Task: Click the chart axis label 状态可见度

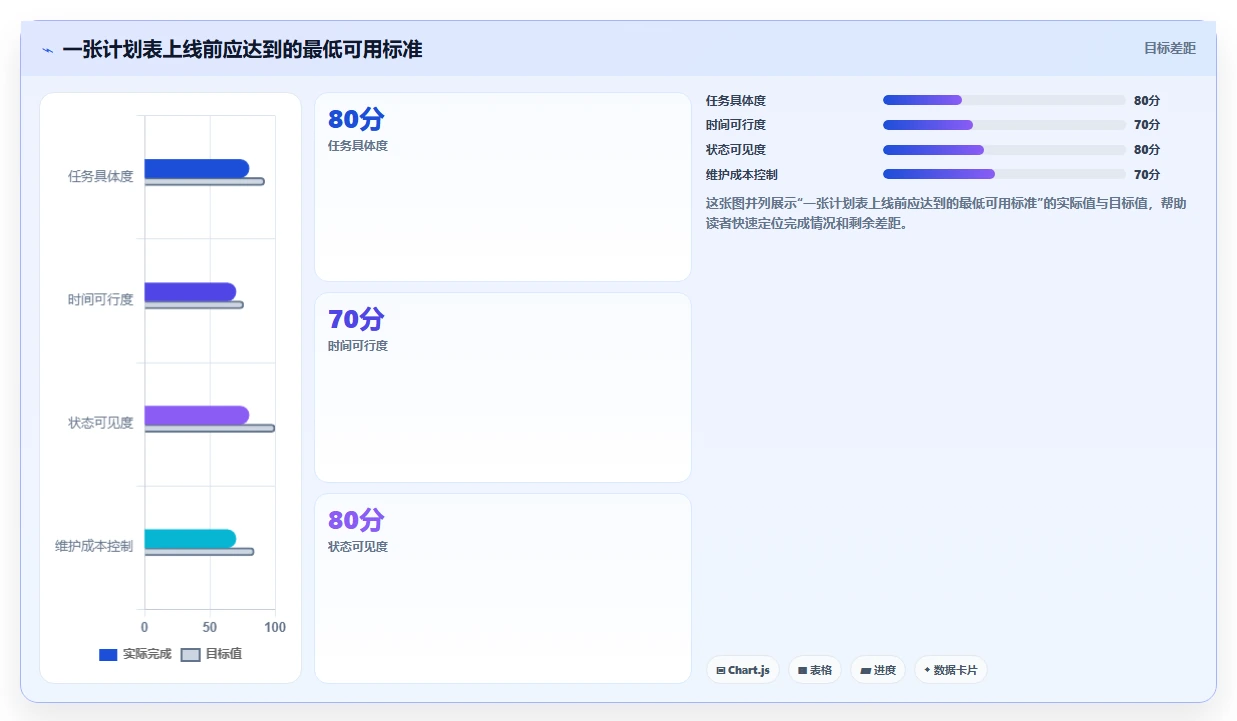Action: pos(100,423)
